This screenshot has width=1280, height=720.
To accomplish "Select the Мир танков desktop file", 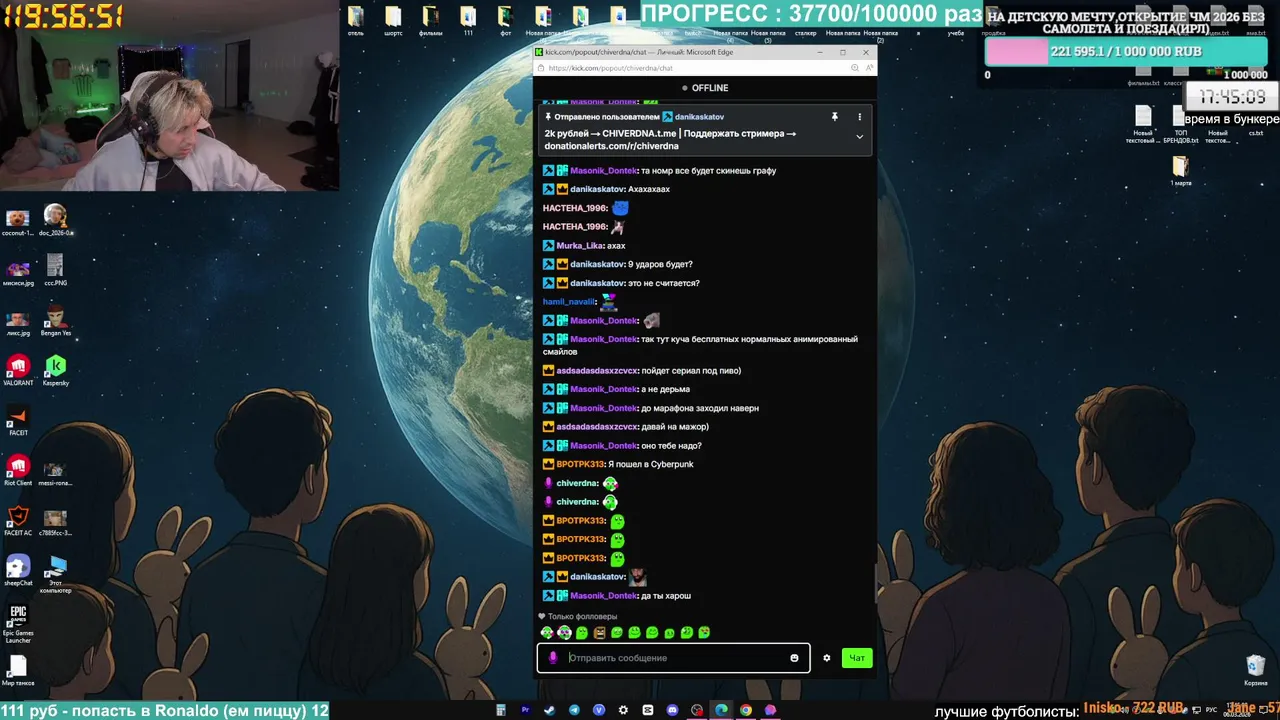I will coord(18,670).
